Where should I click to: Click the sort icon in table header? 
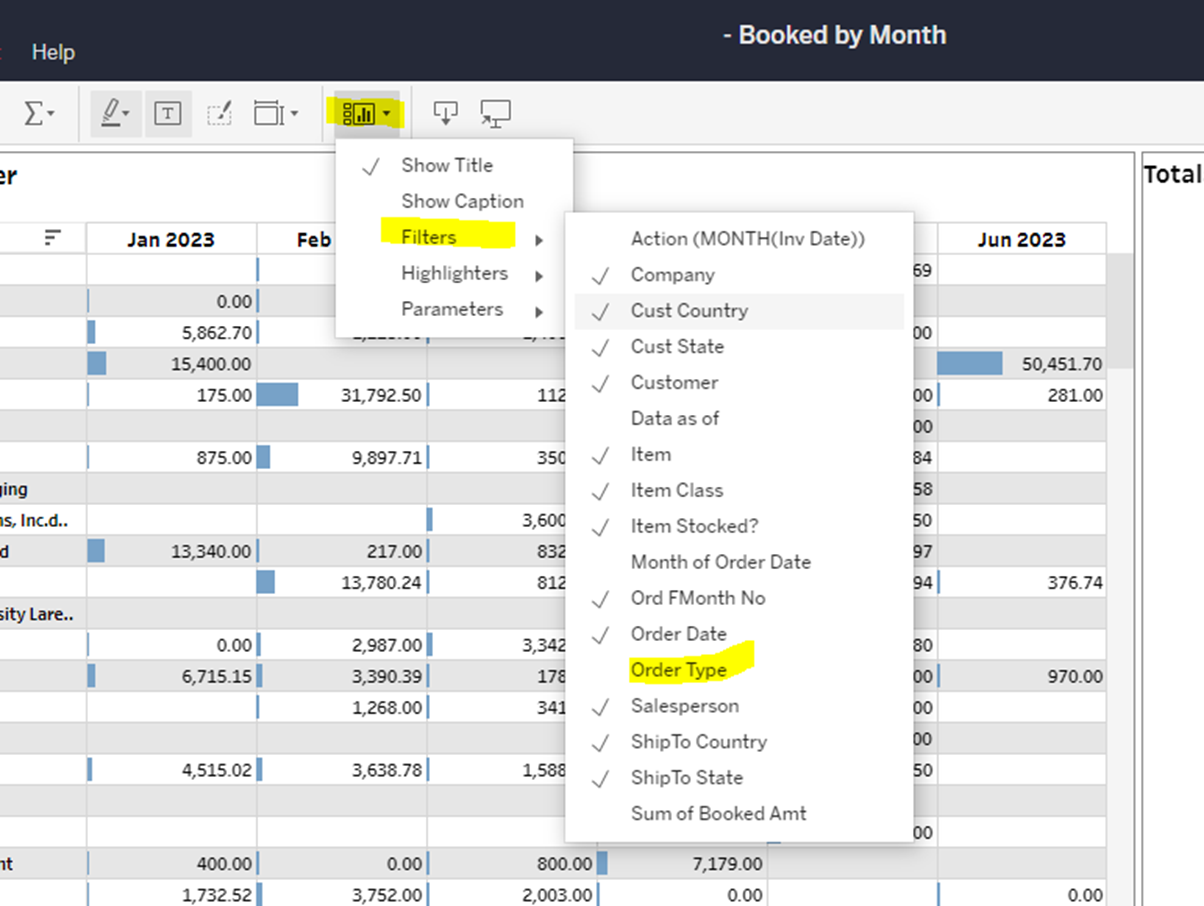coord(53,237)
